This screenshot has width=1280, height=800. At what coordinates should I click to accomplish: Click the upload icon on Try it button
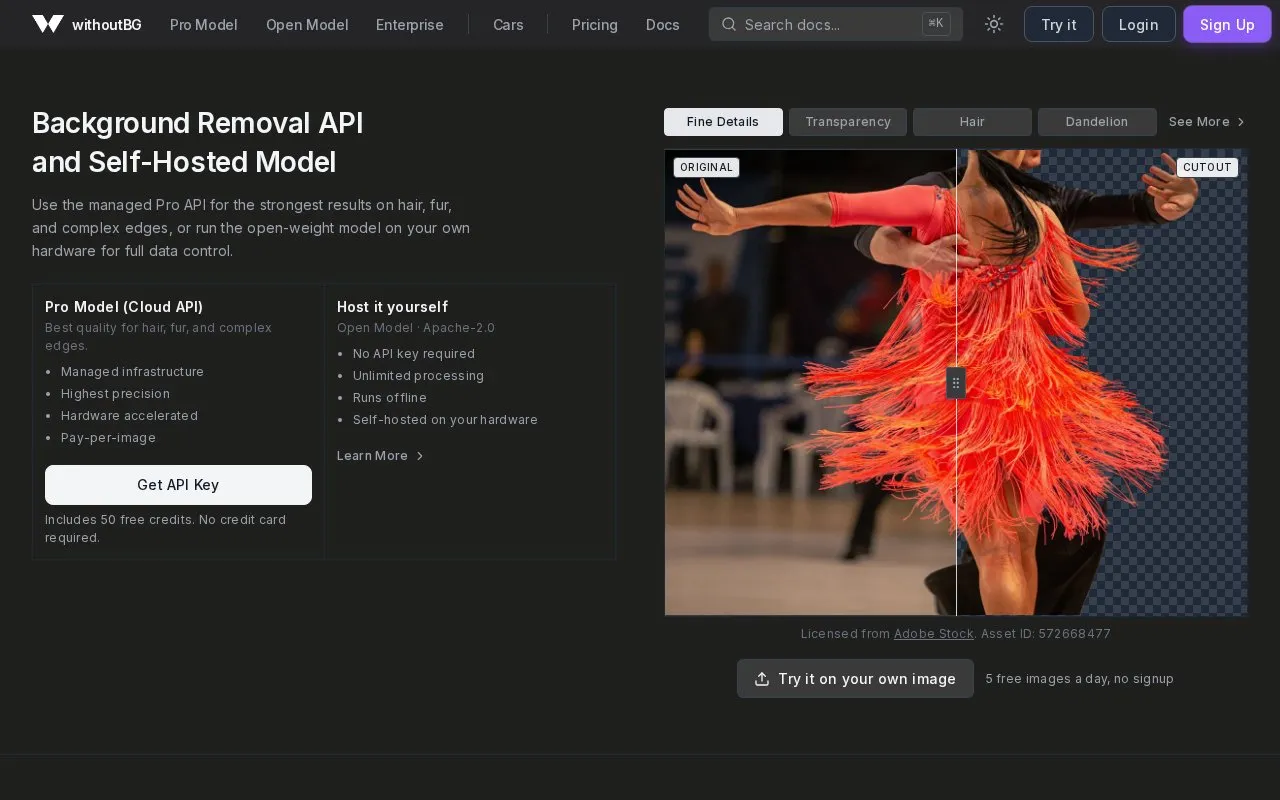click(x=762, y=679)
